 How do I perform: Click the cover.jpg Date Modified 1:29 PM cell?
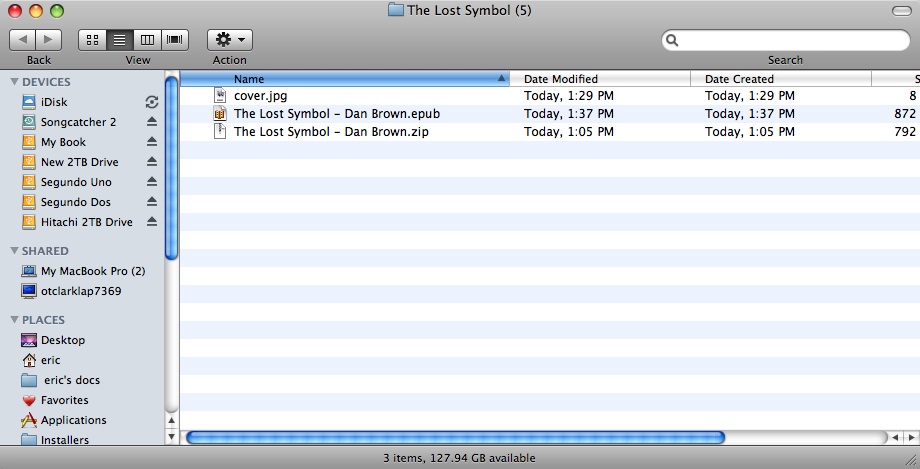(x=569, y=96)
